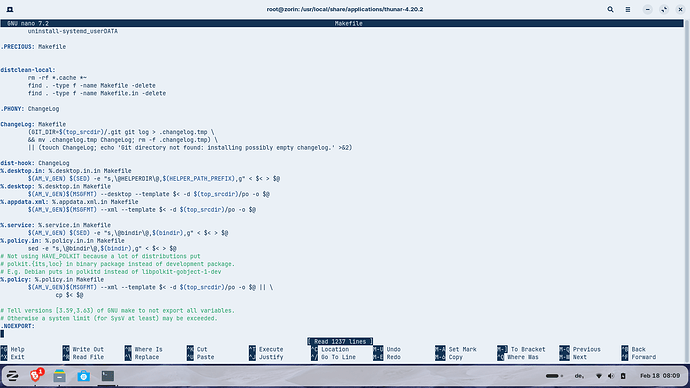Click the 'Replace' shortcut label

point(147,357)
